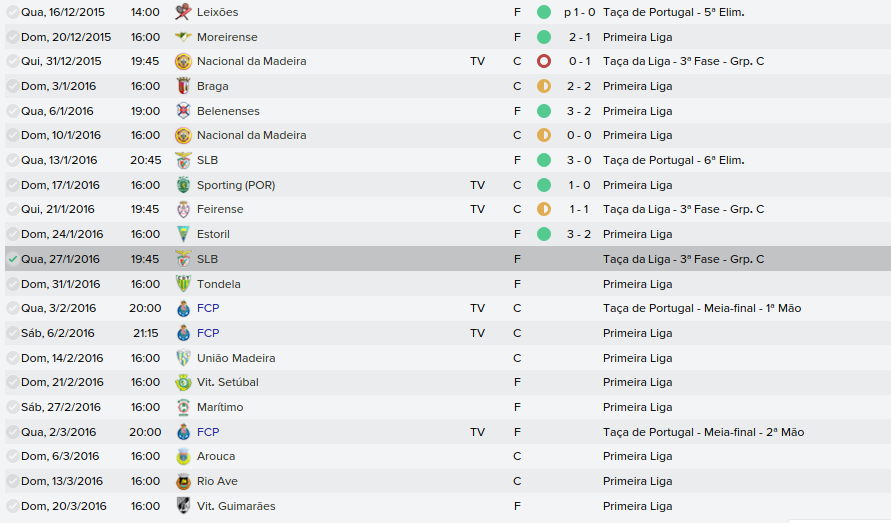Screen dimensions: 891x523
Task: Click the Leixões club badge
Action: [x=182, y=12]
